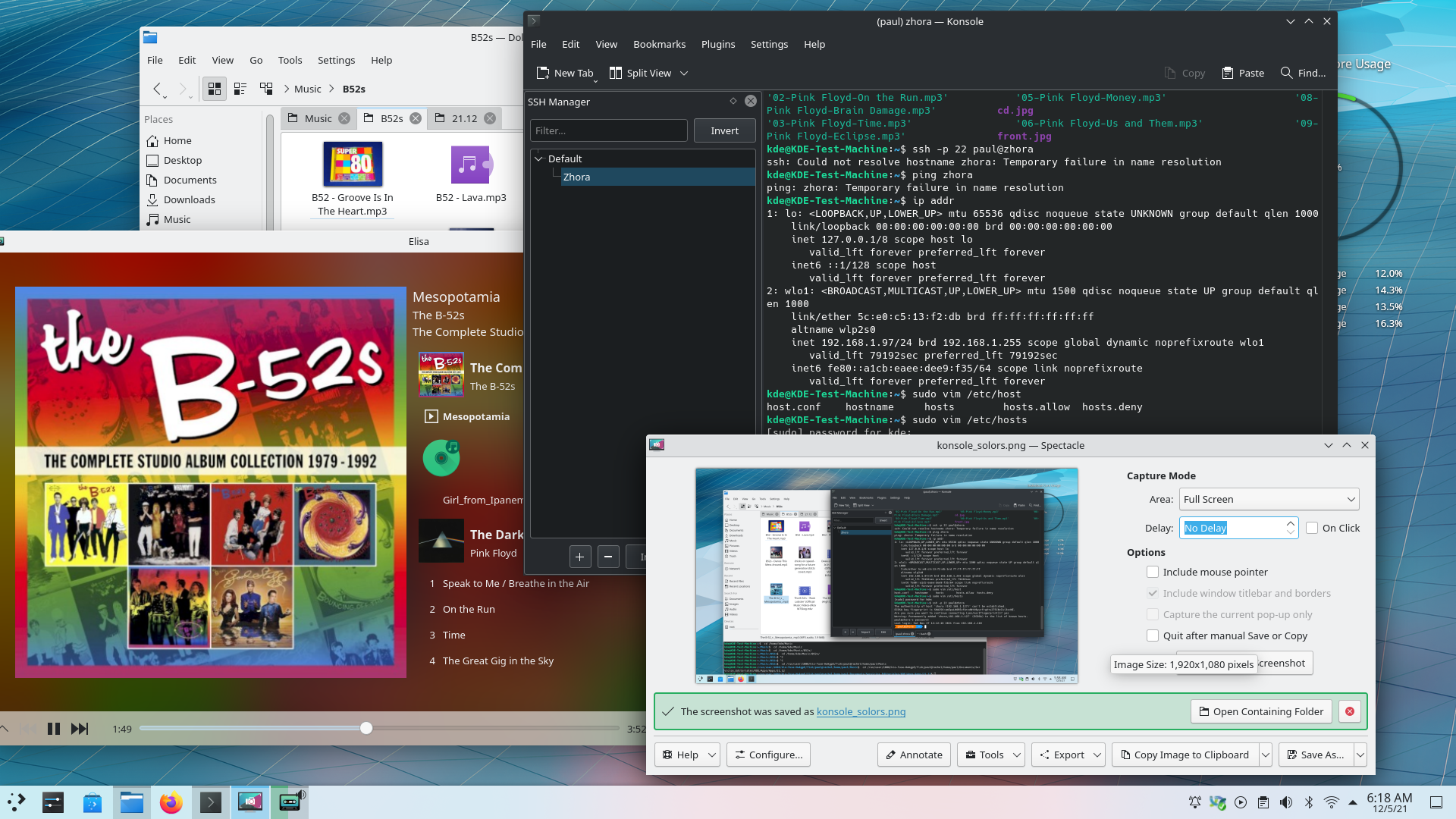The image size is (1456, 819).
Task: Expand the Export dropdown in Spectacle
Action: tap(1097, 755)
